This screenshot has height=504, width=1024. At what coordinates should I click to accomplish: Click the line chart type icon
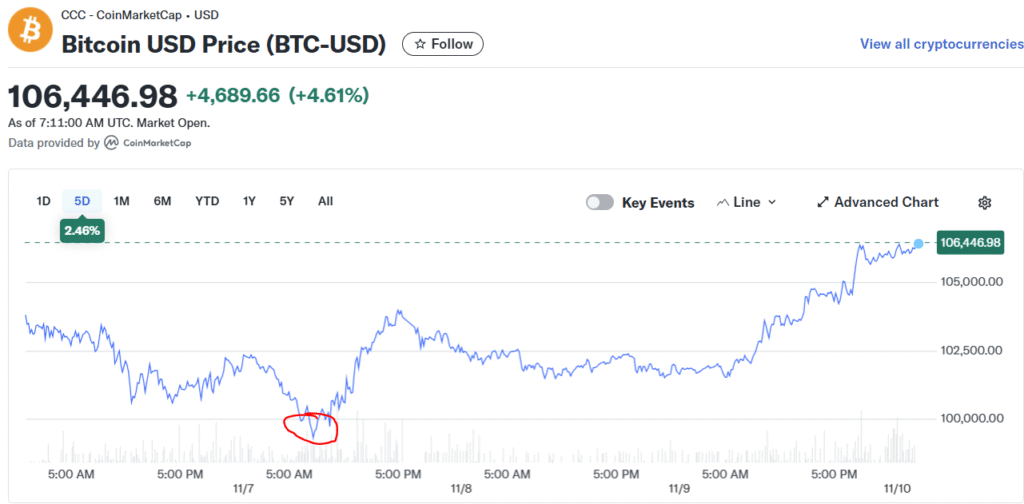(x=722, y=202)
